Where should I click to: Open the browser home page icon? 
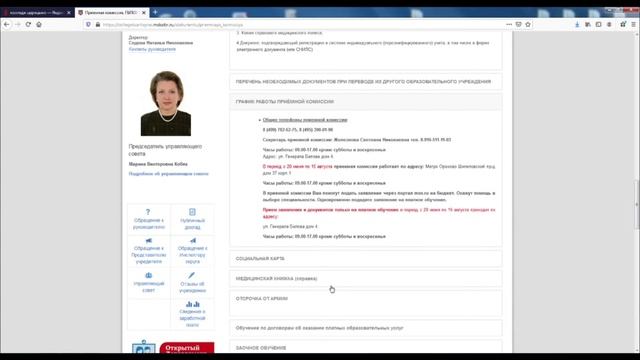pyautogui.click(x=39, y=24)
